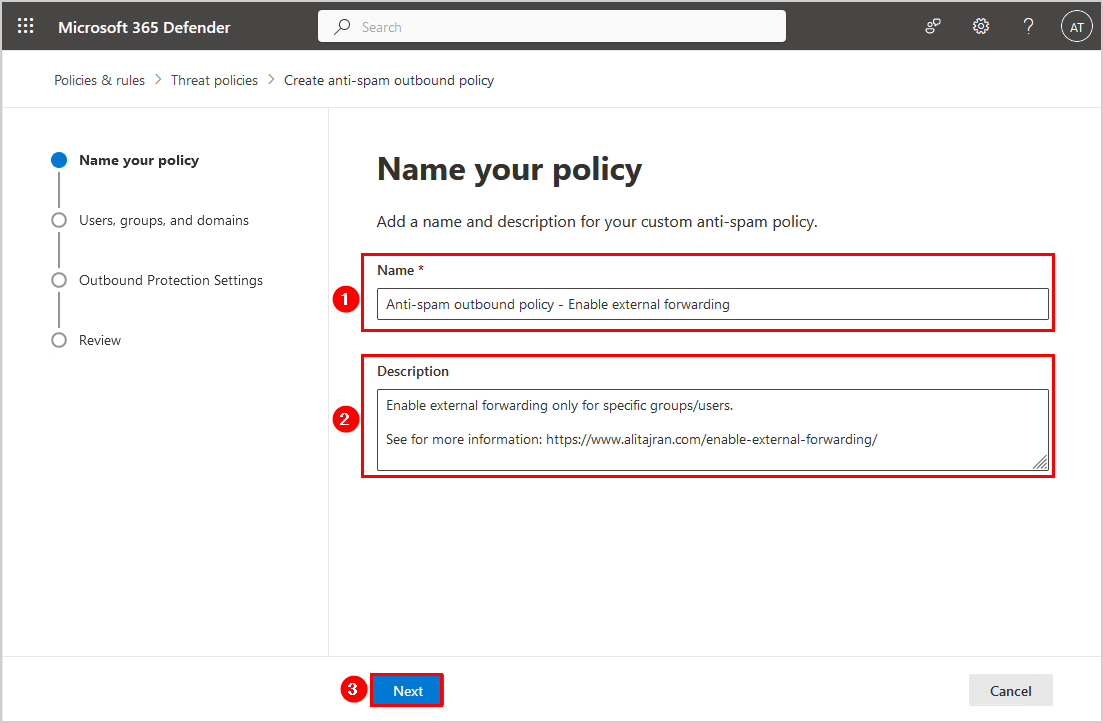Open the Settings gear icon
Screen dimensions: 1103x723
(x=981, y=27)
